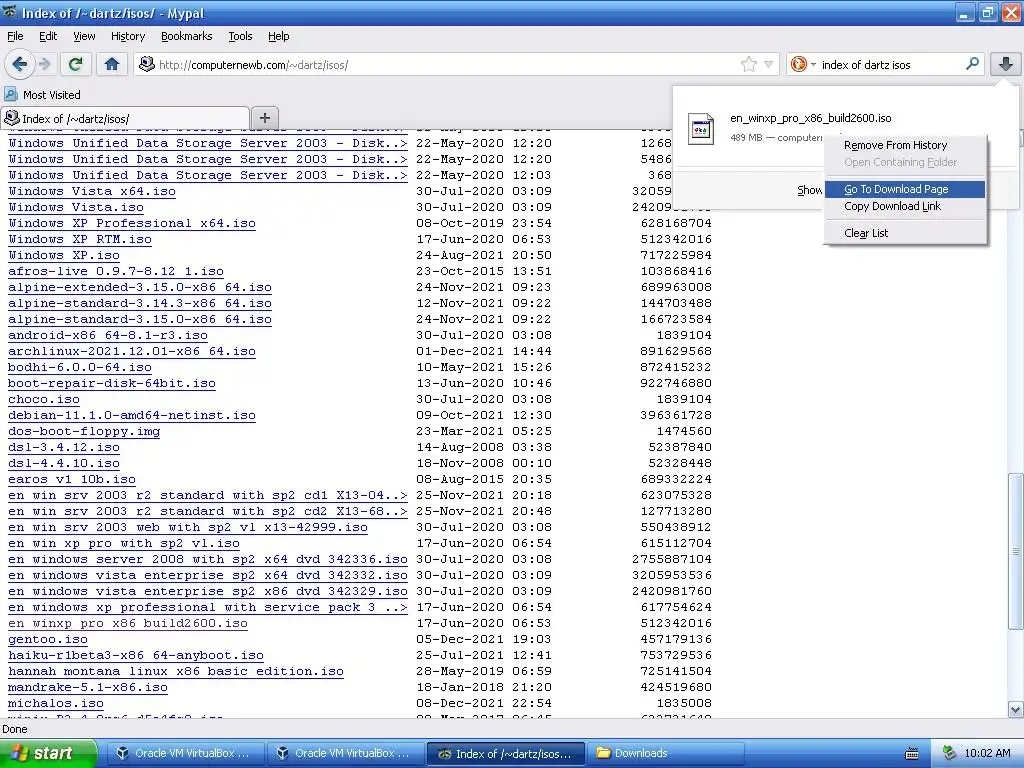This screenshot has width=1024, height=768.
Task: Open earos_v1_10b.iso link
Action: coord(72,479)
